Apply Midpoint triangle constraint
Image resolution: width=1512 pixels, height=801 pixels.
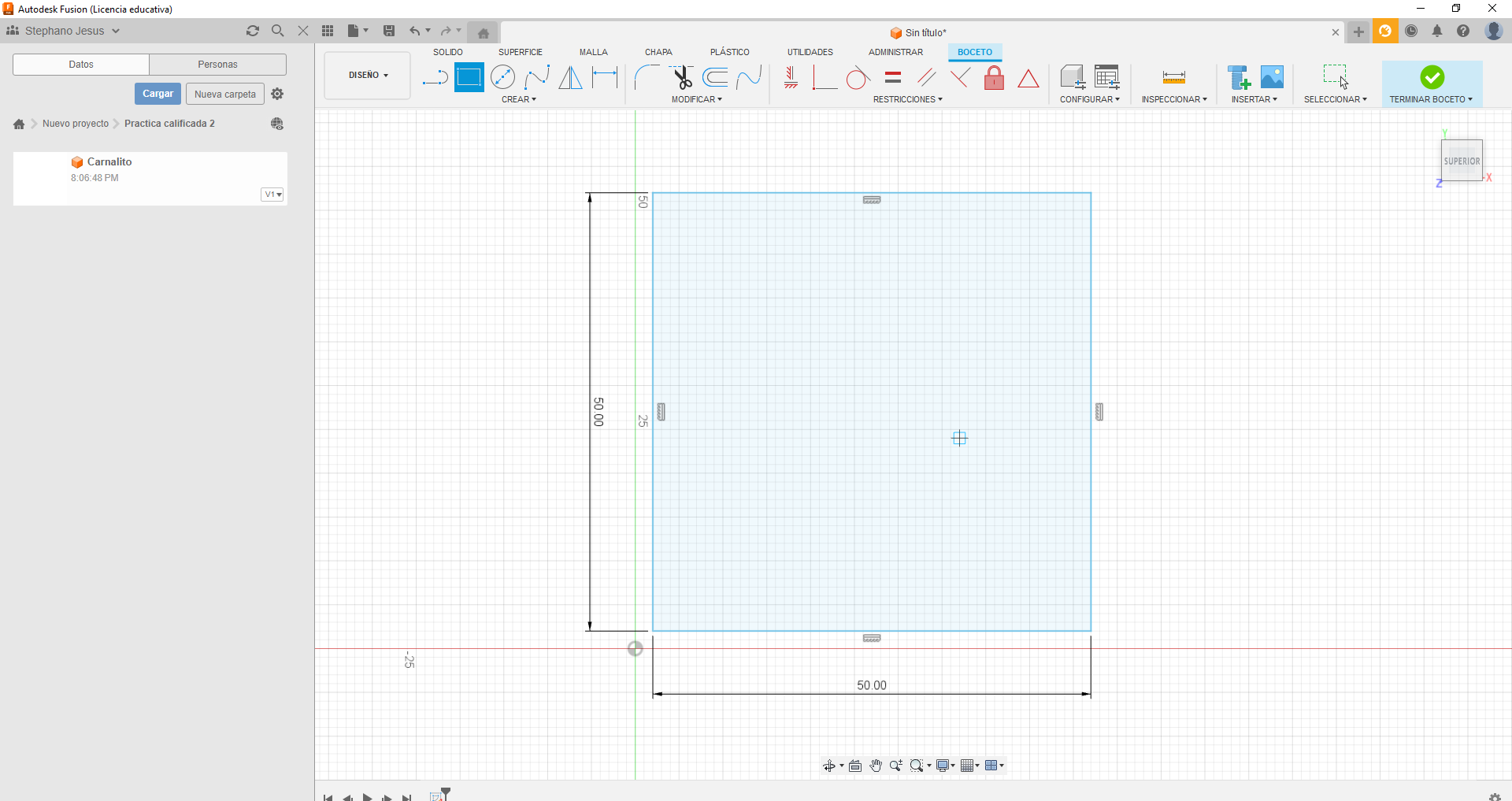click(1028, 78)
